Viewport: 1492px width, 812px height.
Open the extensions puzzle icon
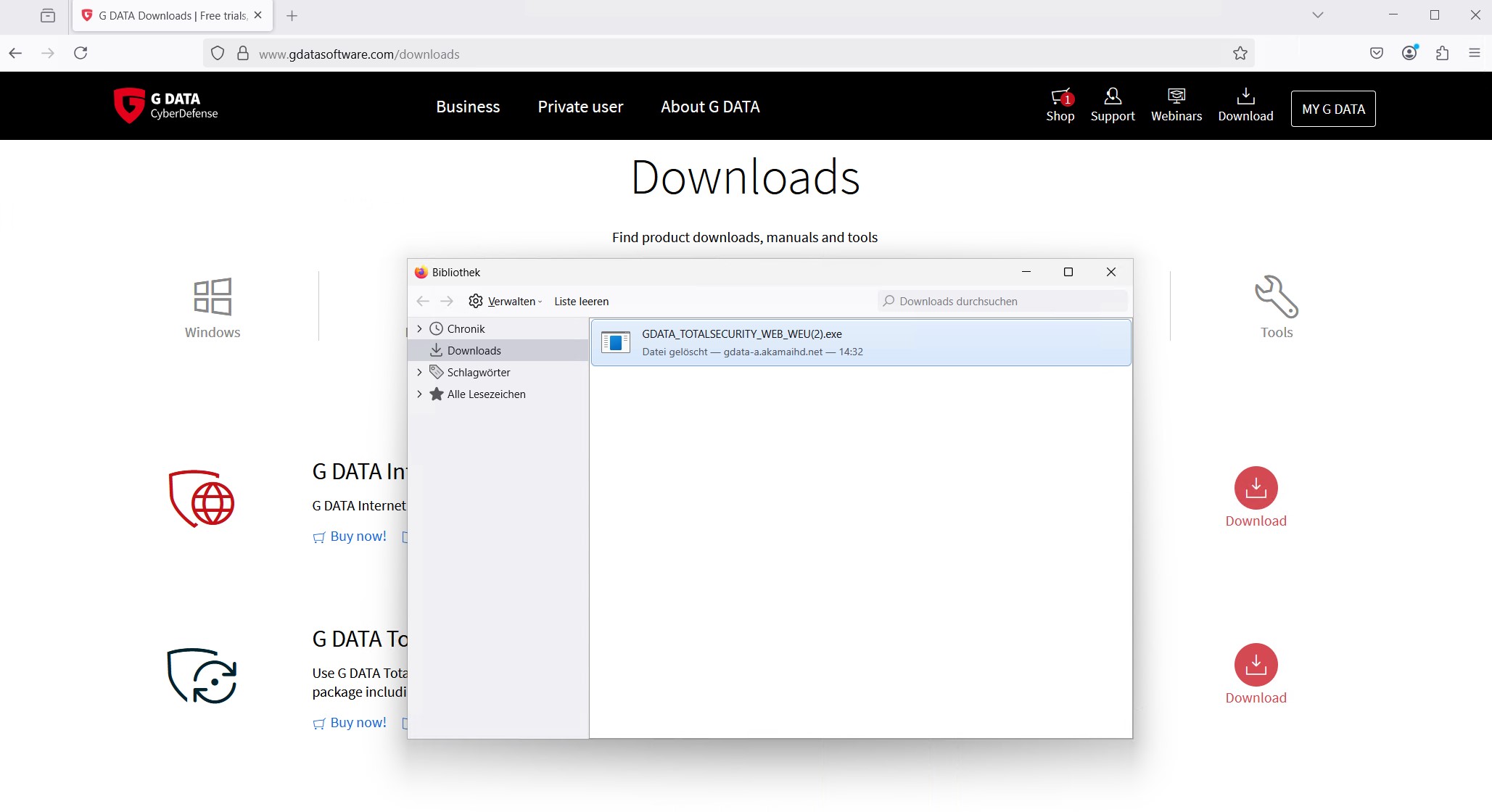pos(1443,53)
